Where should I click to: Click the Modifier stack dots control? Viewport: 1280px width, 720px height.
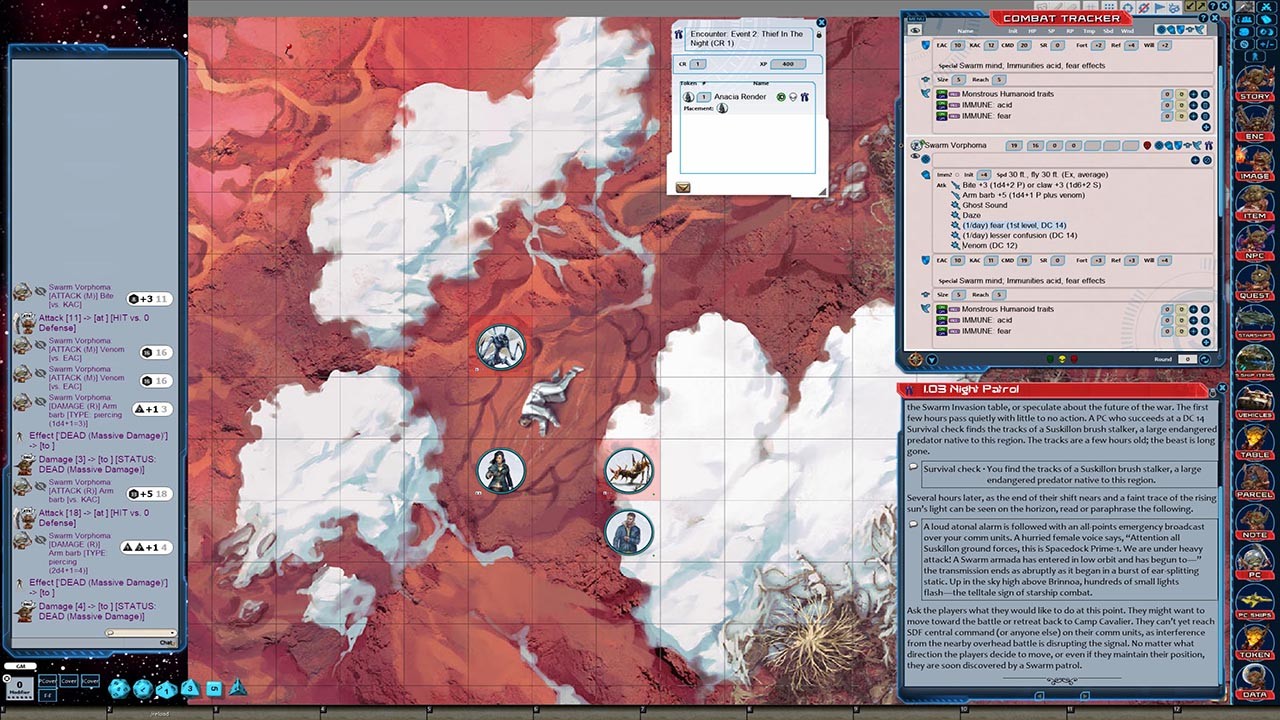point(19,698)
